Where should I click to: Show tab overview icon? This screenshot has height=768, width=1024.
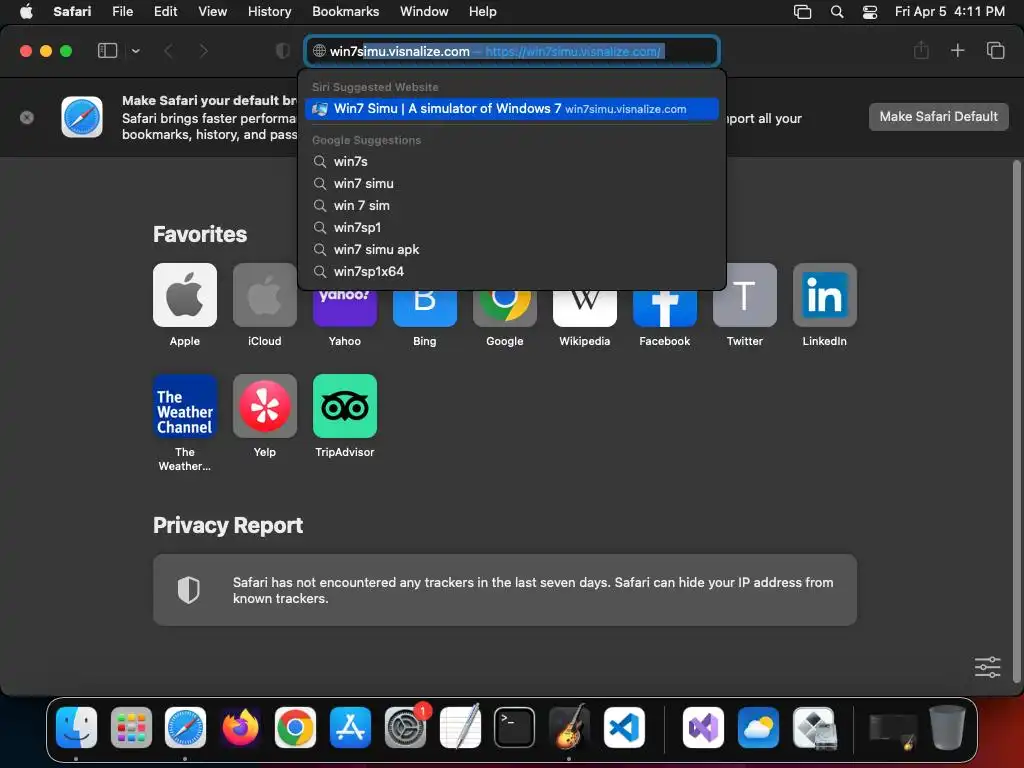pos(995,50)
